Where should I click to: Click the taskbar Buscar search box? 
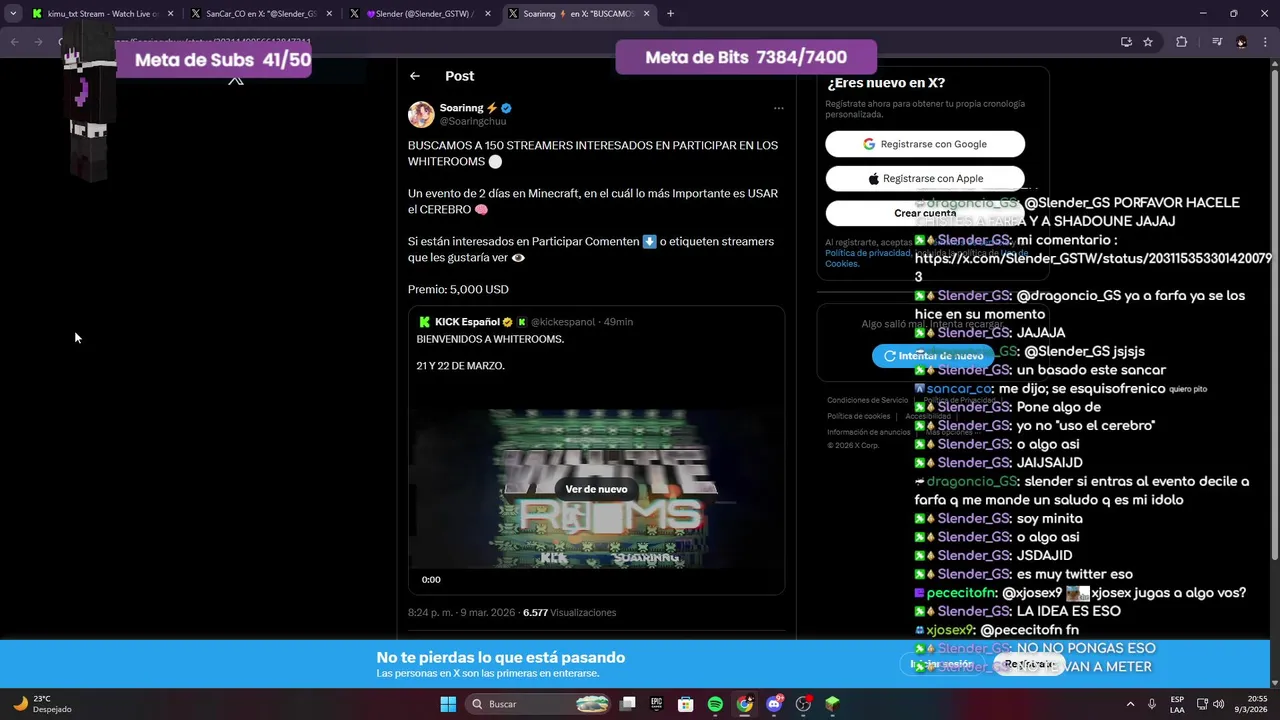pyautogui.click(x=538, y=704)
